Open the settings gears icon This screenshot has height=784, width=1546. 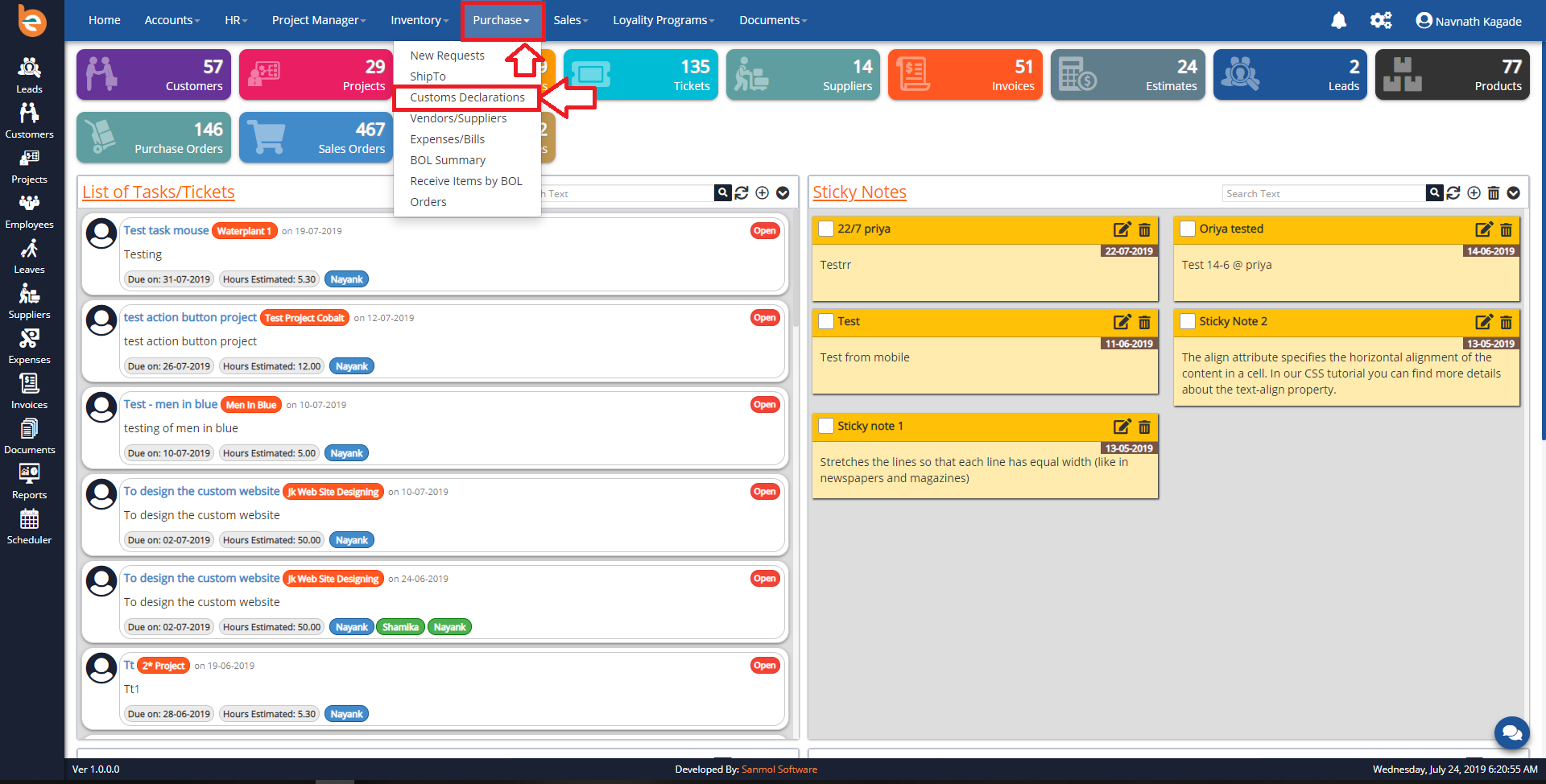point(1381,20)
